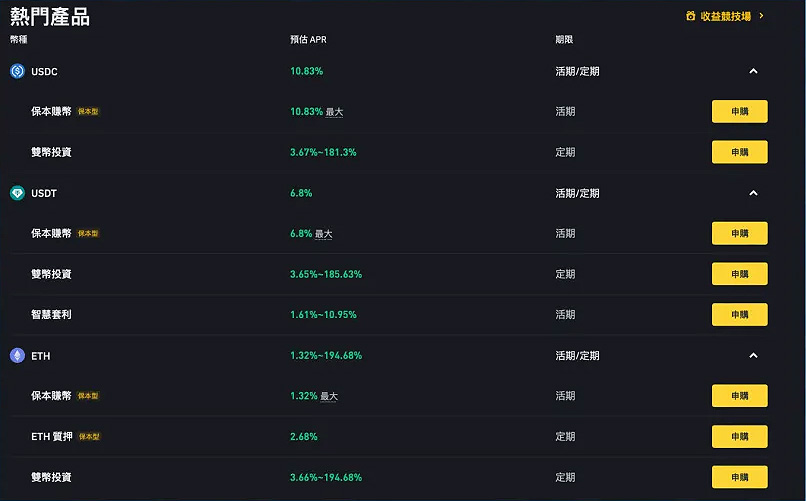Click 申購 for ETH 保本賺幣
This screenshot has height=501, width=806.
(739, 396)
